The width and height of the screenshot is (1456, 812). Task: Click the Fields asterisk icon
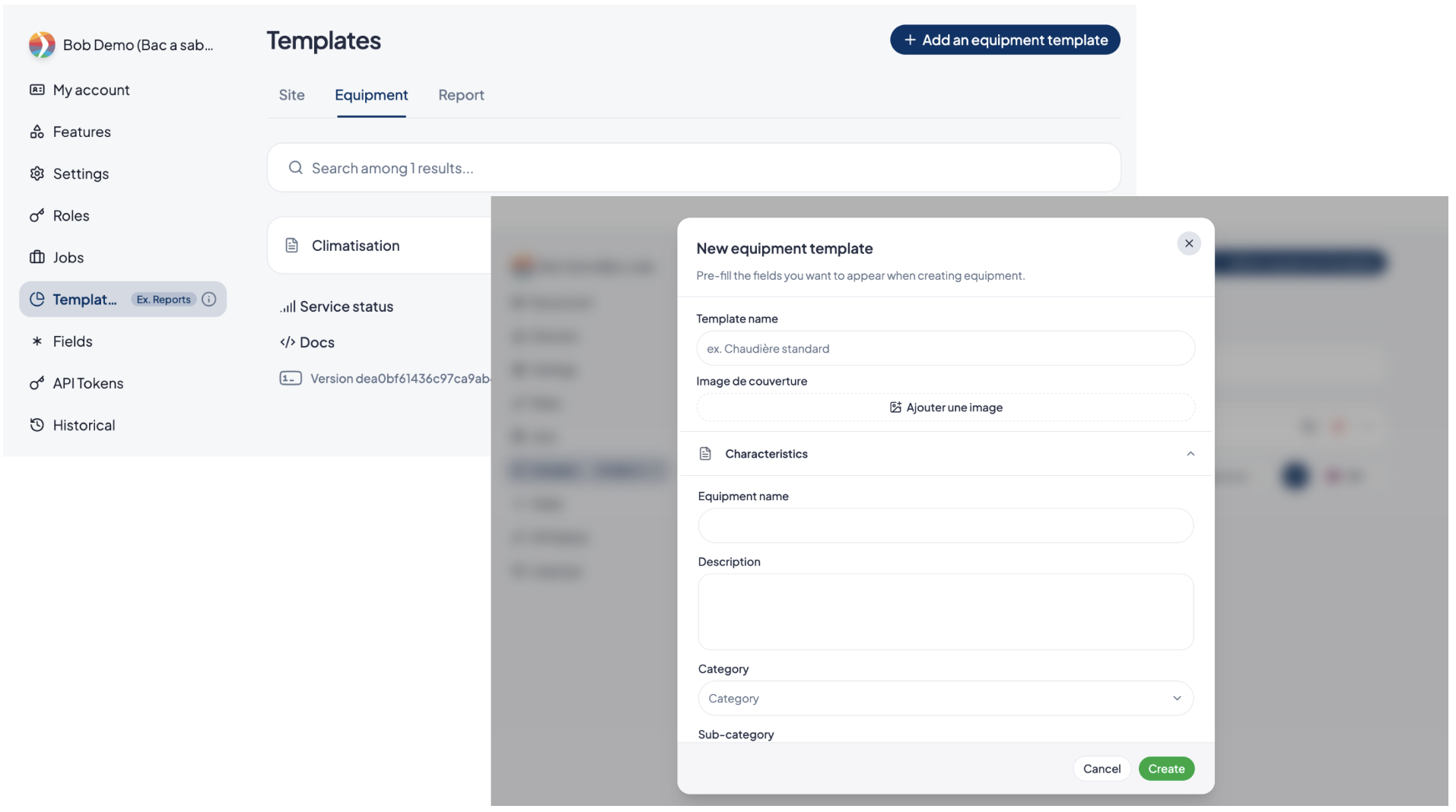point(37,341)
